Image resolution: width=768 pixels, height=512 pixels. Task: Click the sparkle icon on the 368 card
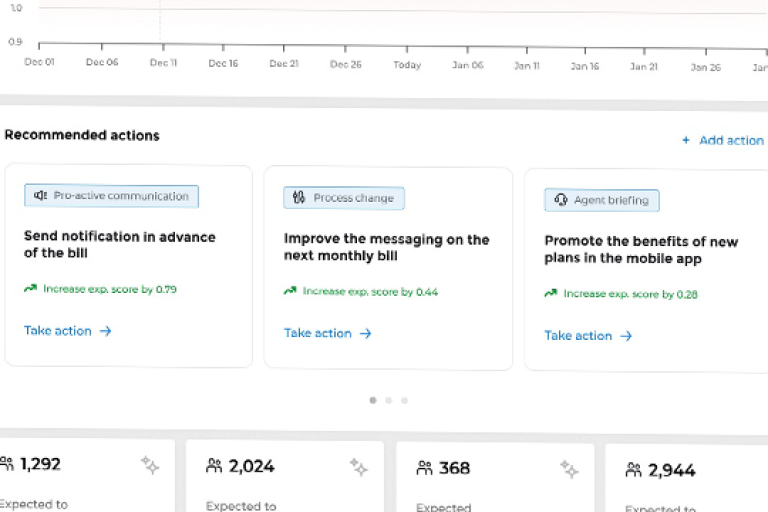pos(569,469)
